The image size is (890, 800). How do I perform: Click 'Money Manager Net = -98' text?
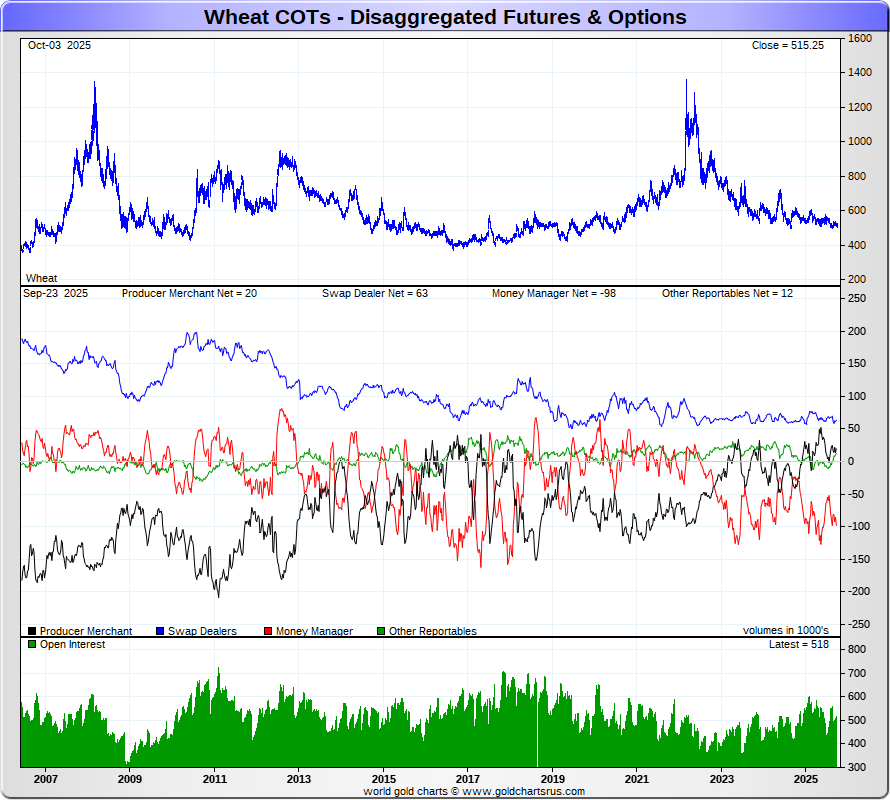click(x=553, y=294)
